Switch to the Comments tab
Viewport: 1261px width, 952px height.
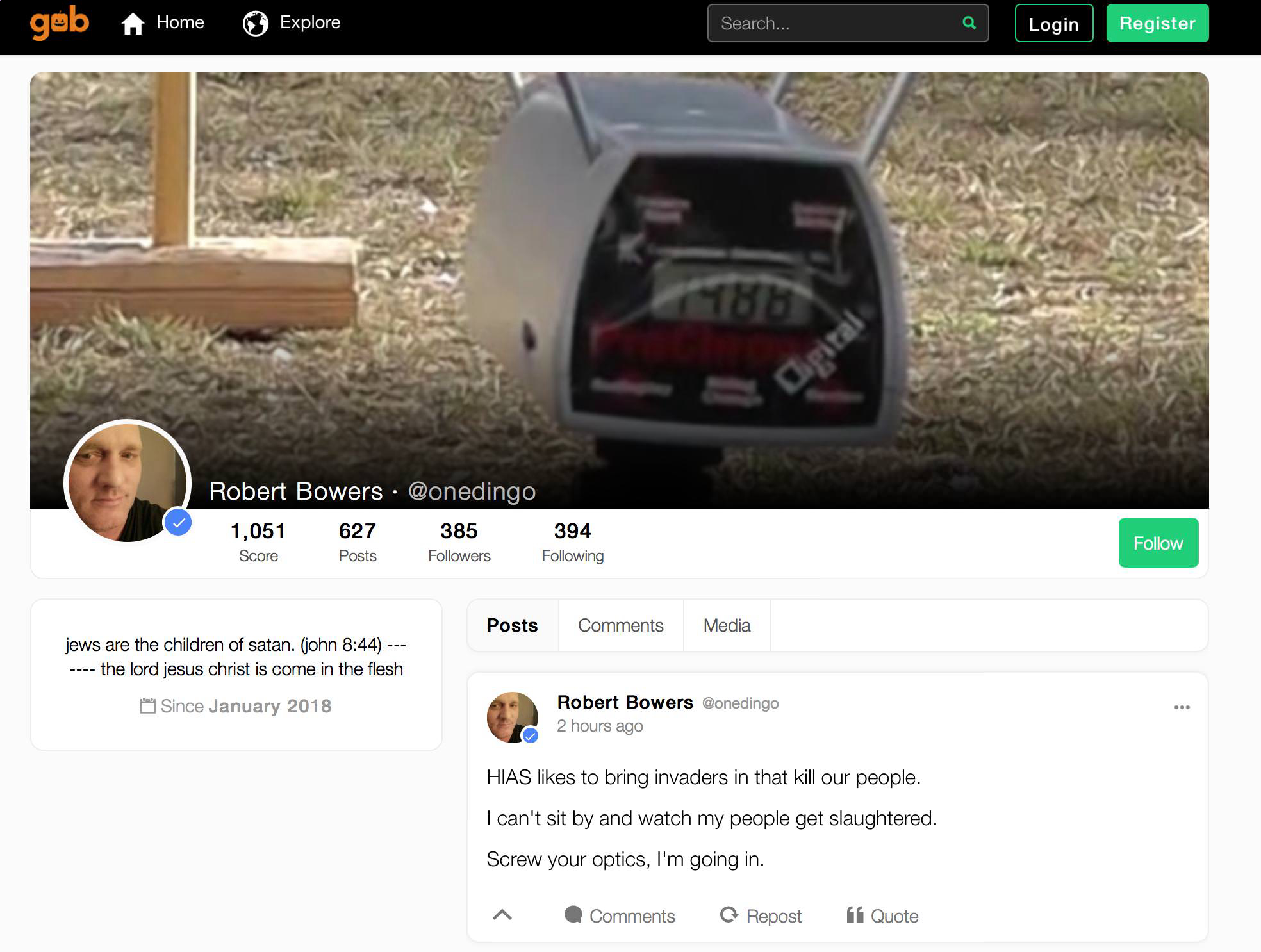620,625
